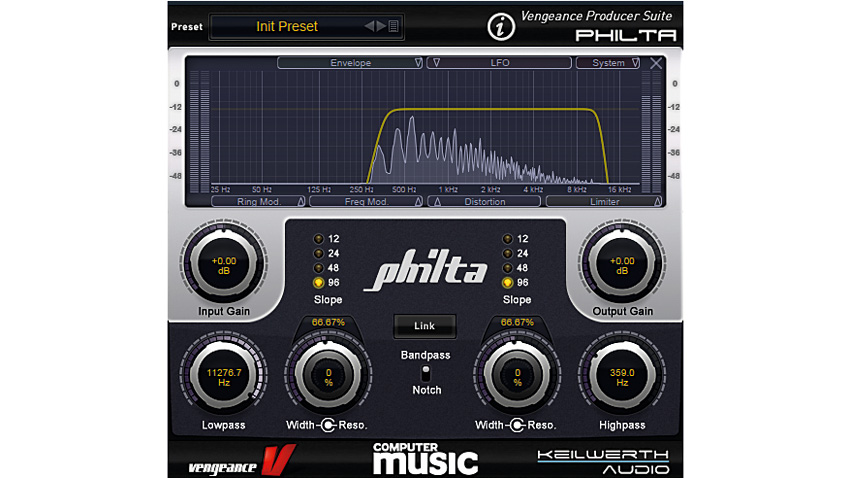
Task: Open the info button in header
Action: point(500,27)
